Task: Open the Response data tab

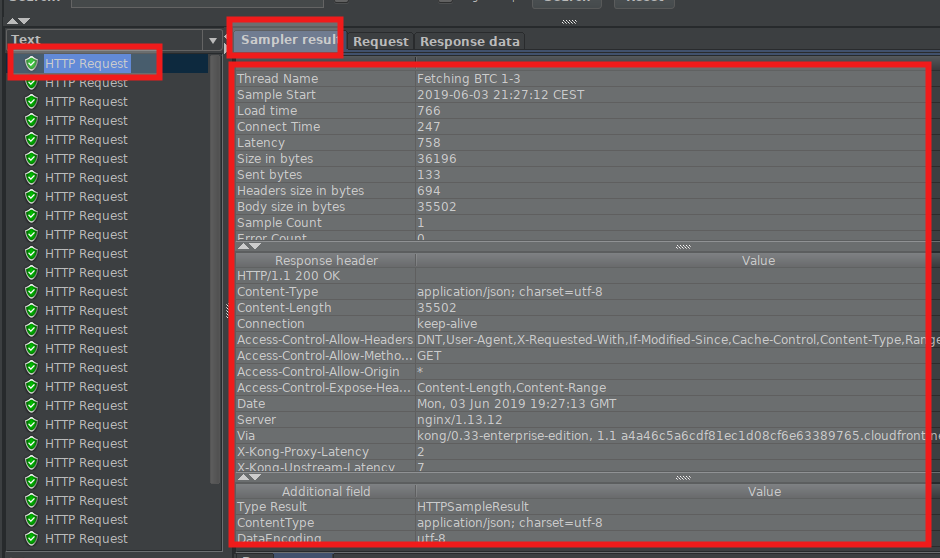Action: [x=469, y=41]
